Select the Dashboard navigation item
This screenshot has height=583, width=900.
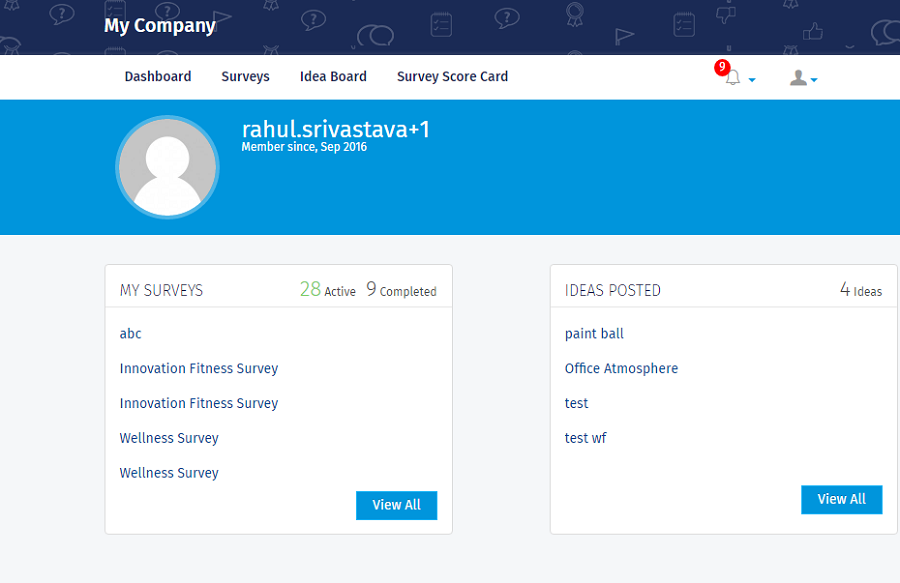(x=157, y=76)
